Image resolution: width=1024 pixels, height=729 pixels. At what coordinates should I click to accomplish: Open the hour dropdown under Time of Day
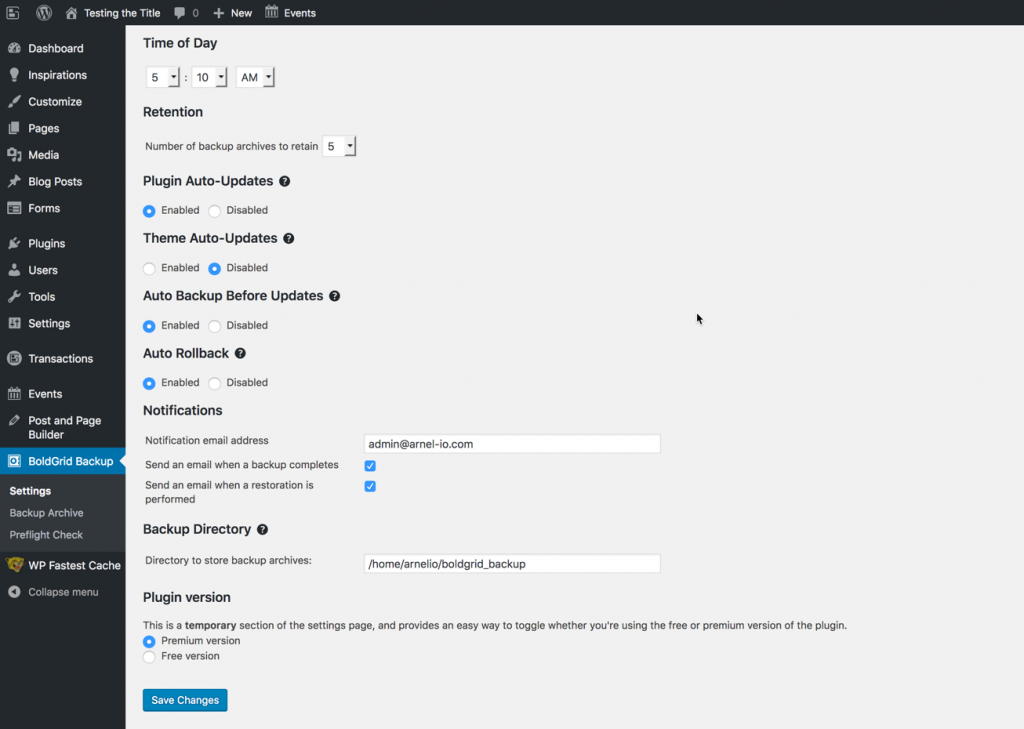coord(162,76)
